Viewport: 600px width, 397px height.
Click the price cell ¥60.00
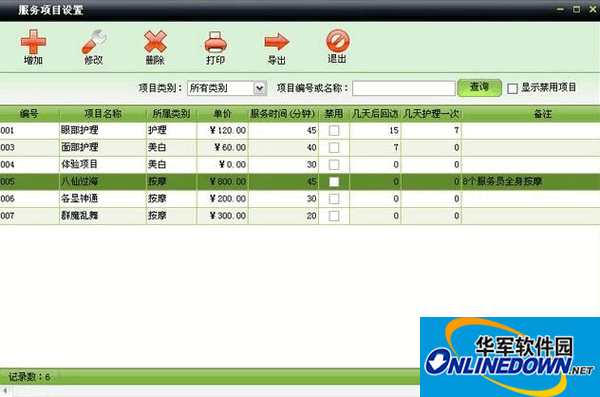(222, 147)
